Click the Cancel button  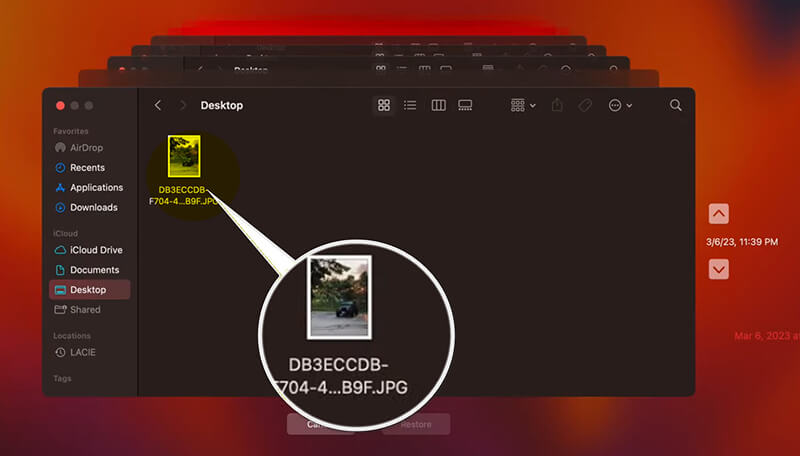(319, 424)
